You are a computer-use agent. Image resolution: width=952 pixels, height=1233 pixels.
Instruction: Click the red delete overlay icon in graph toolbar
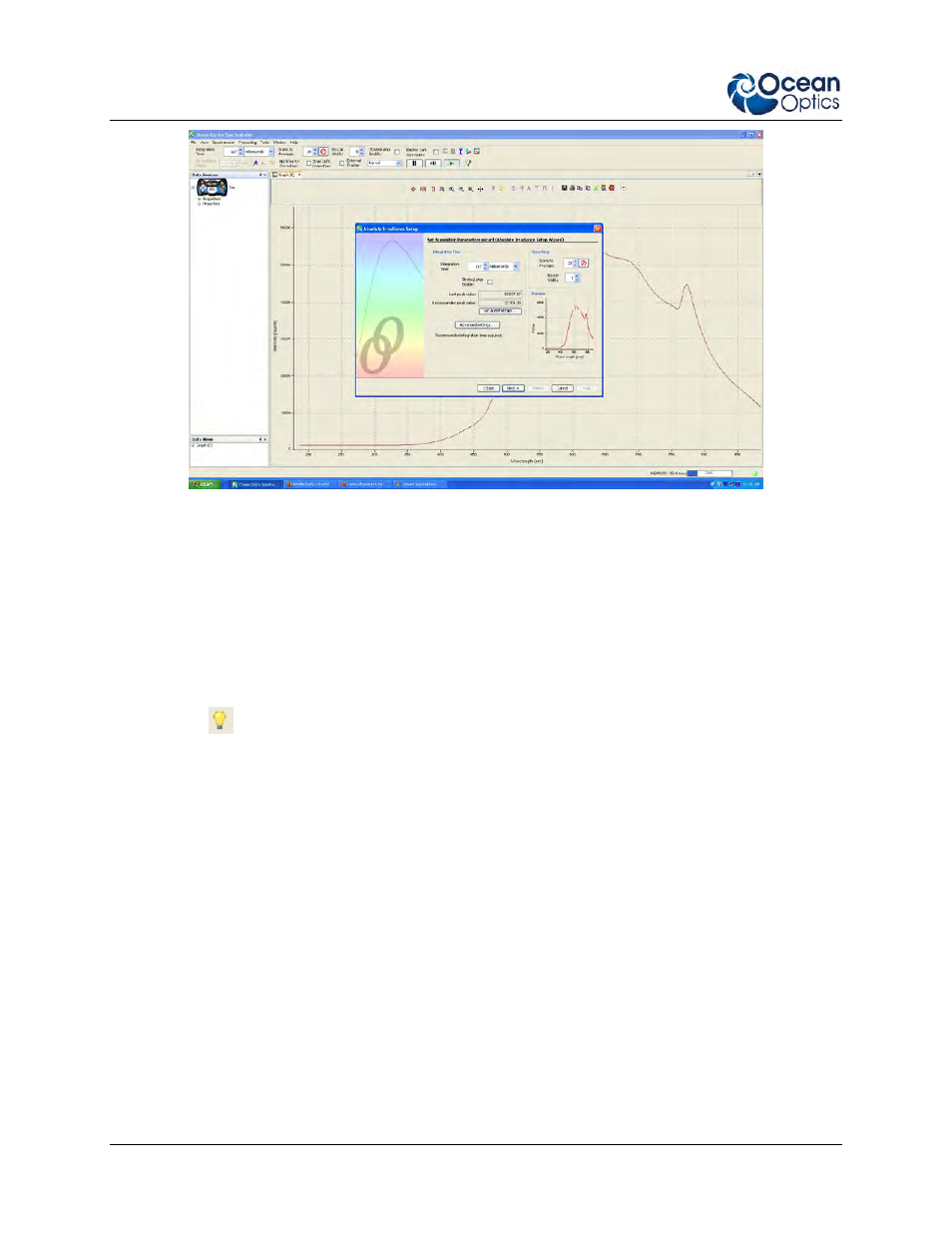tap(612, 189)
